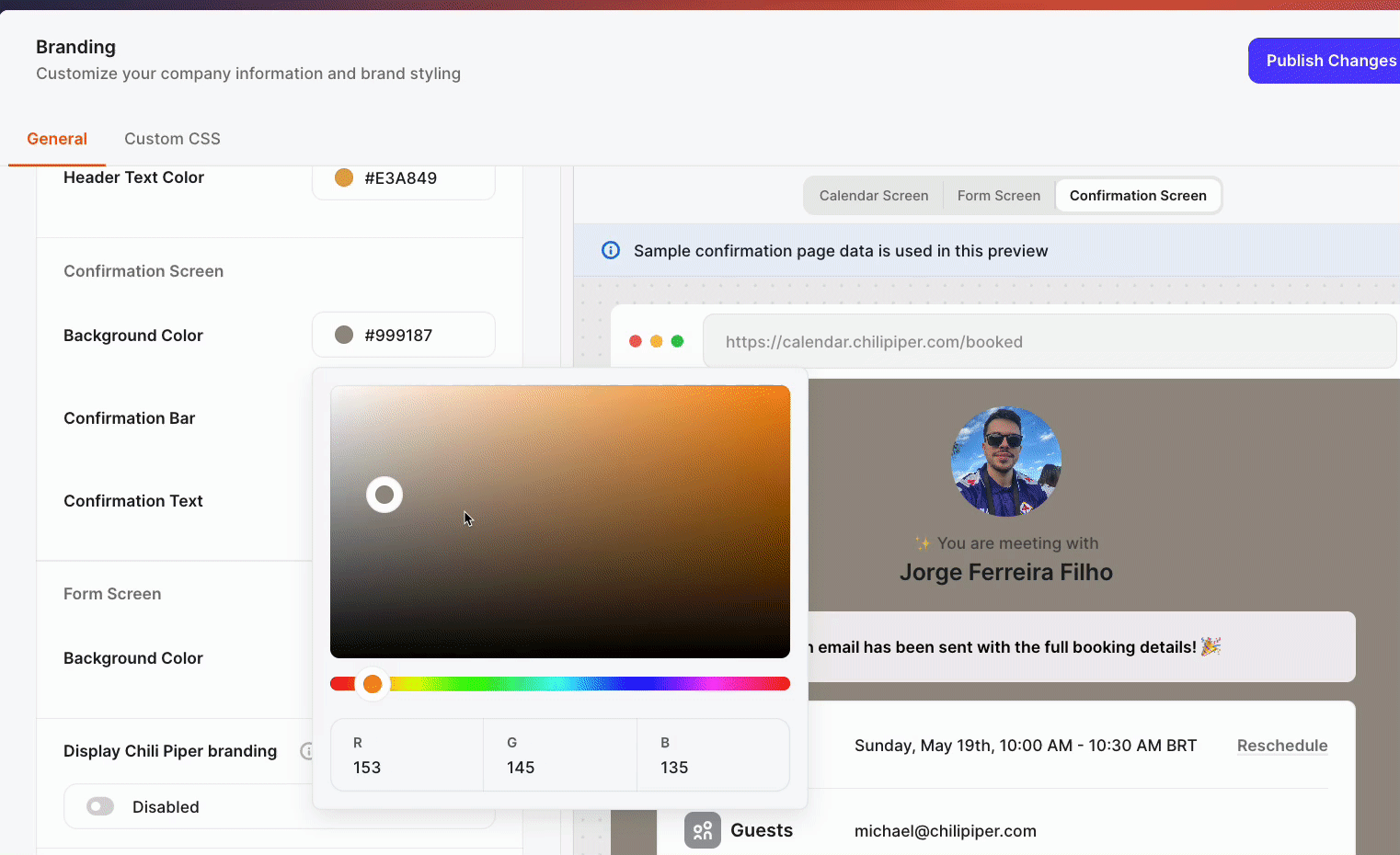Click the Sunday, May 19th meeting time text
Viewport: 1400px width, 855px height.
tap(1026, 746)
